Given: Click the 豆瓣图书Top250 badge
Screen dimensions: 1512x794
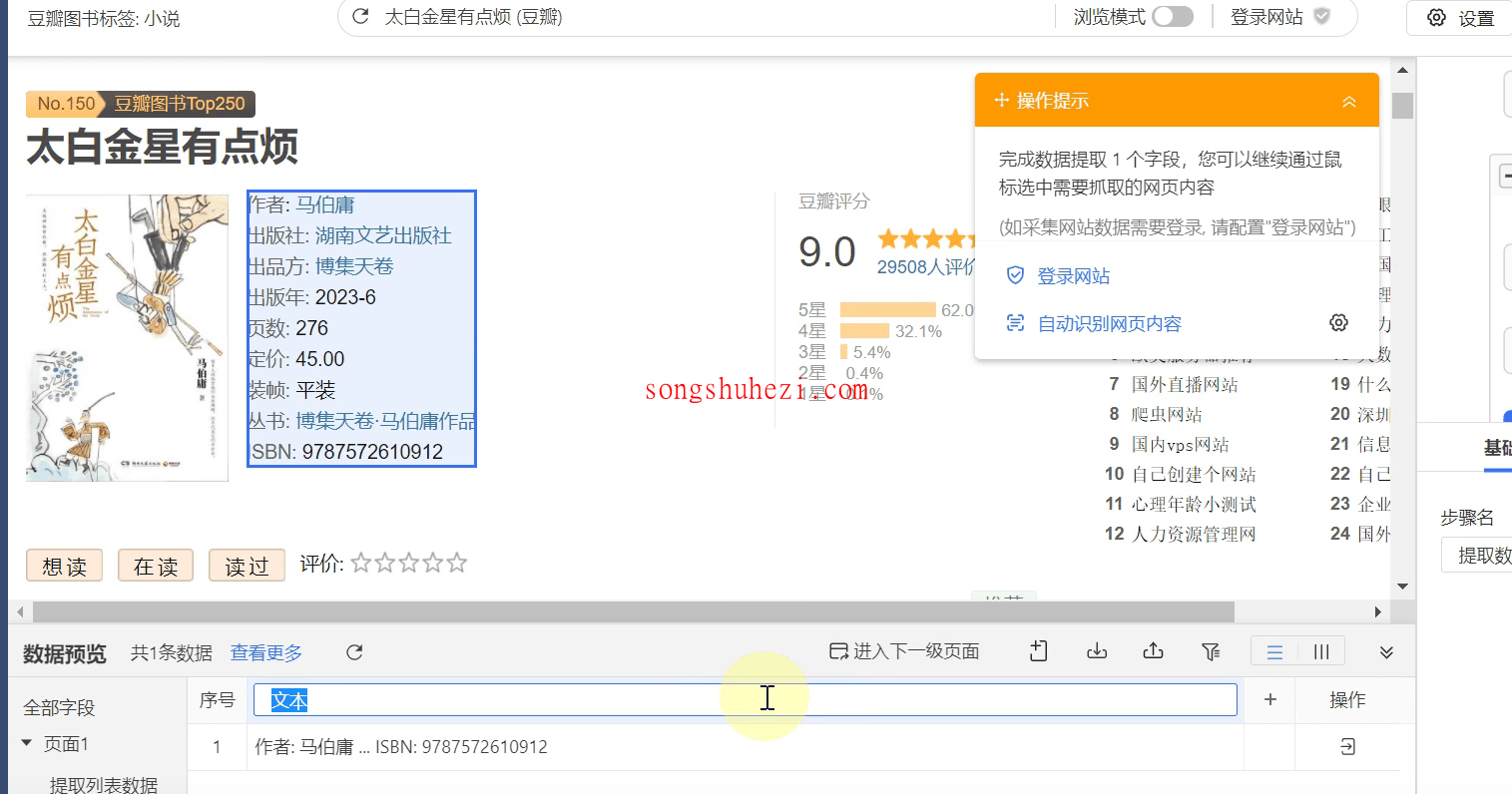Looking at the screenshot, I should click(x=180, y=104).
